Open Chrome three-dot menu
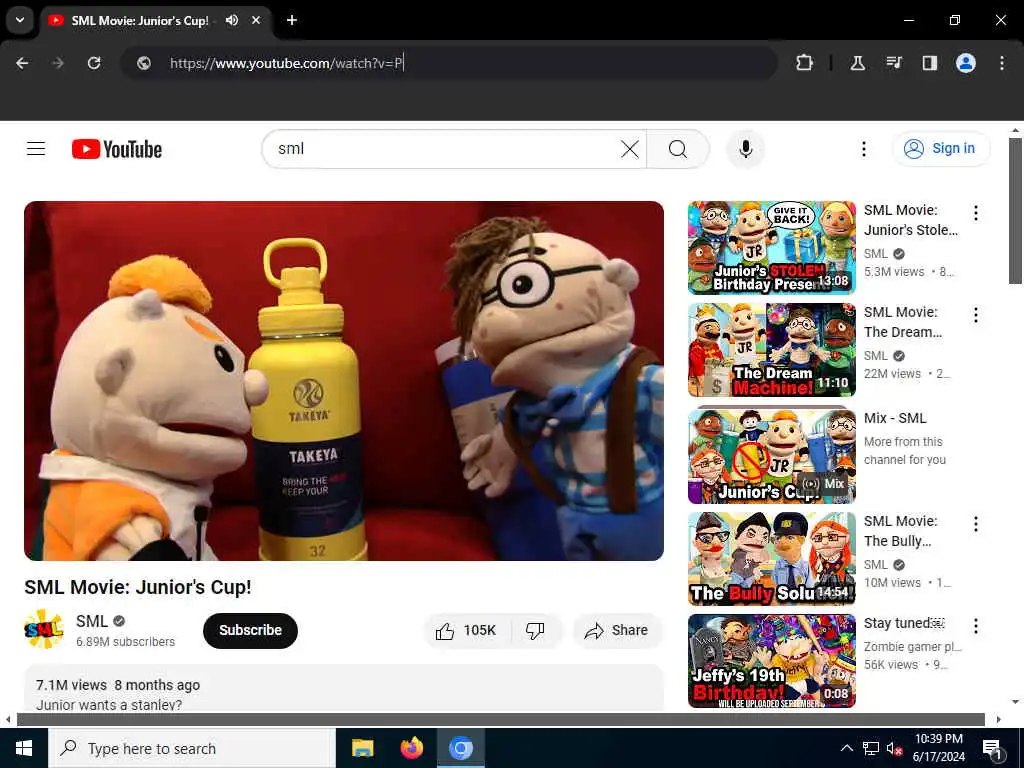The width and height of the screenshot is (1024, 768). [x=1002, y=63]
